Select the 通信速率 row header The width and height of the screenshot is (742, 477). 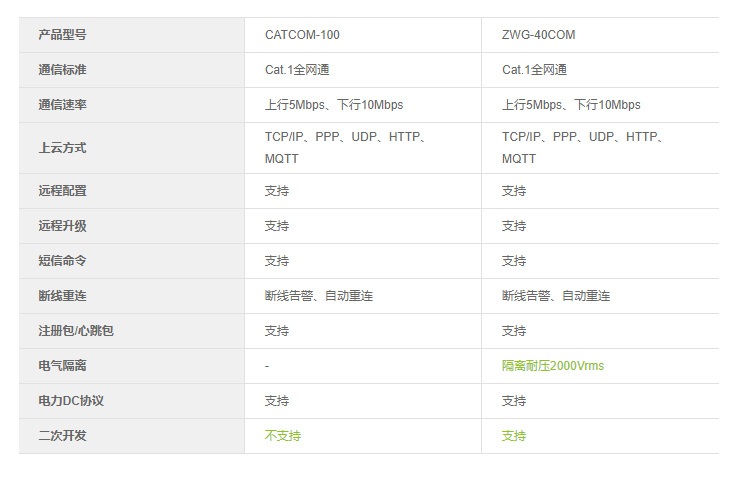[62, 105]
